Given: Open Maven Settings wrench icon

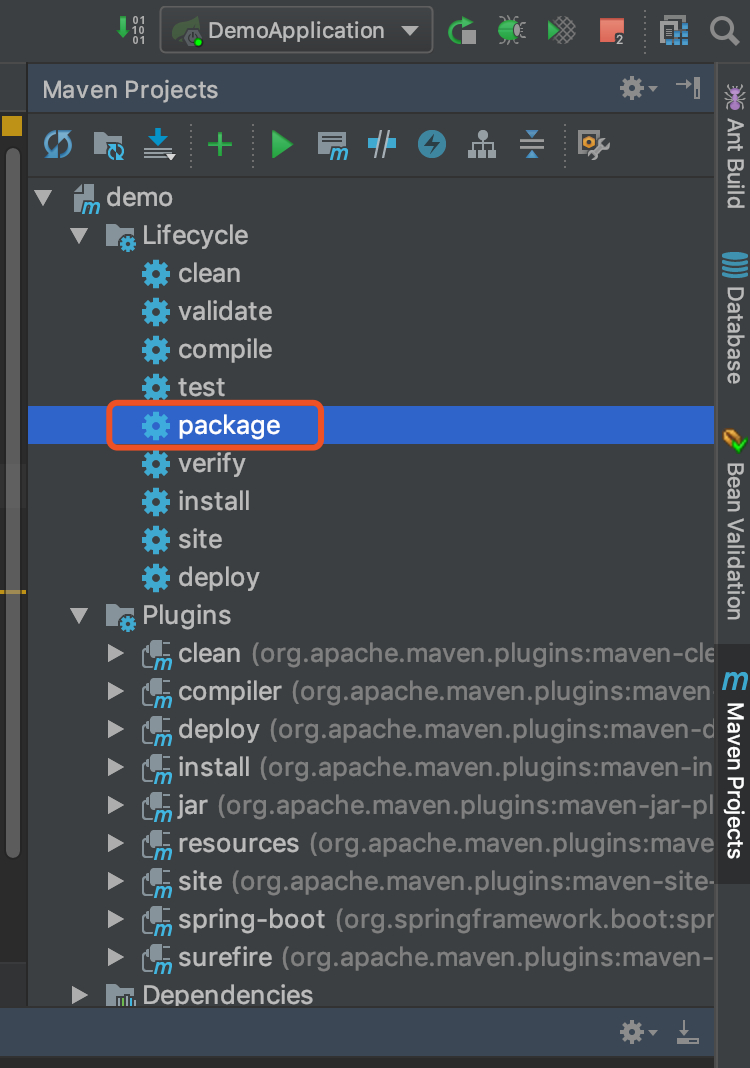Looking at the screenshot, I should point(593,145).
